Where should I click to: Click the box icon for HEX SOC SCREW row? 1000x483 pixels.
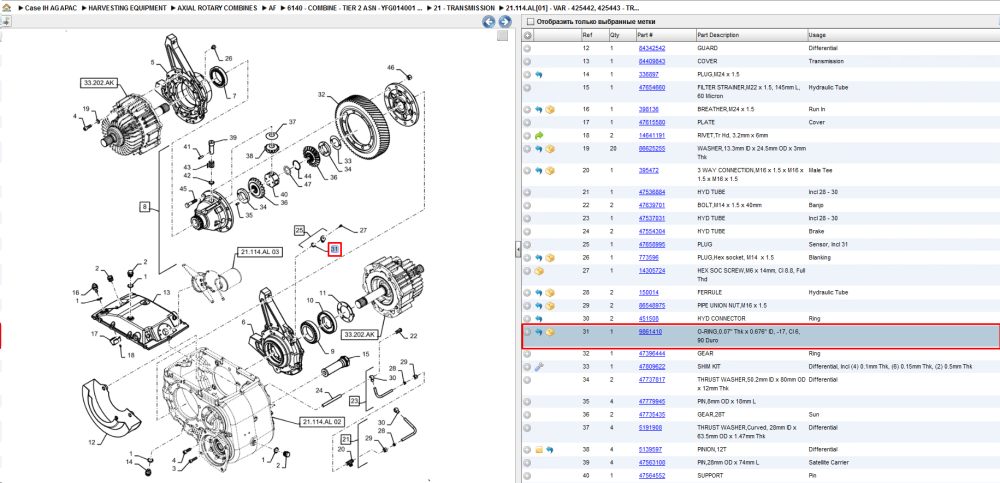coord(539,271)
